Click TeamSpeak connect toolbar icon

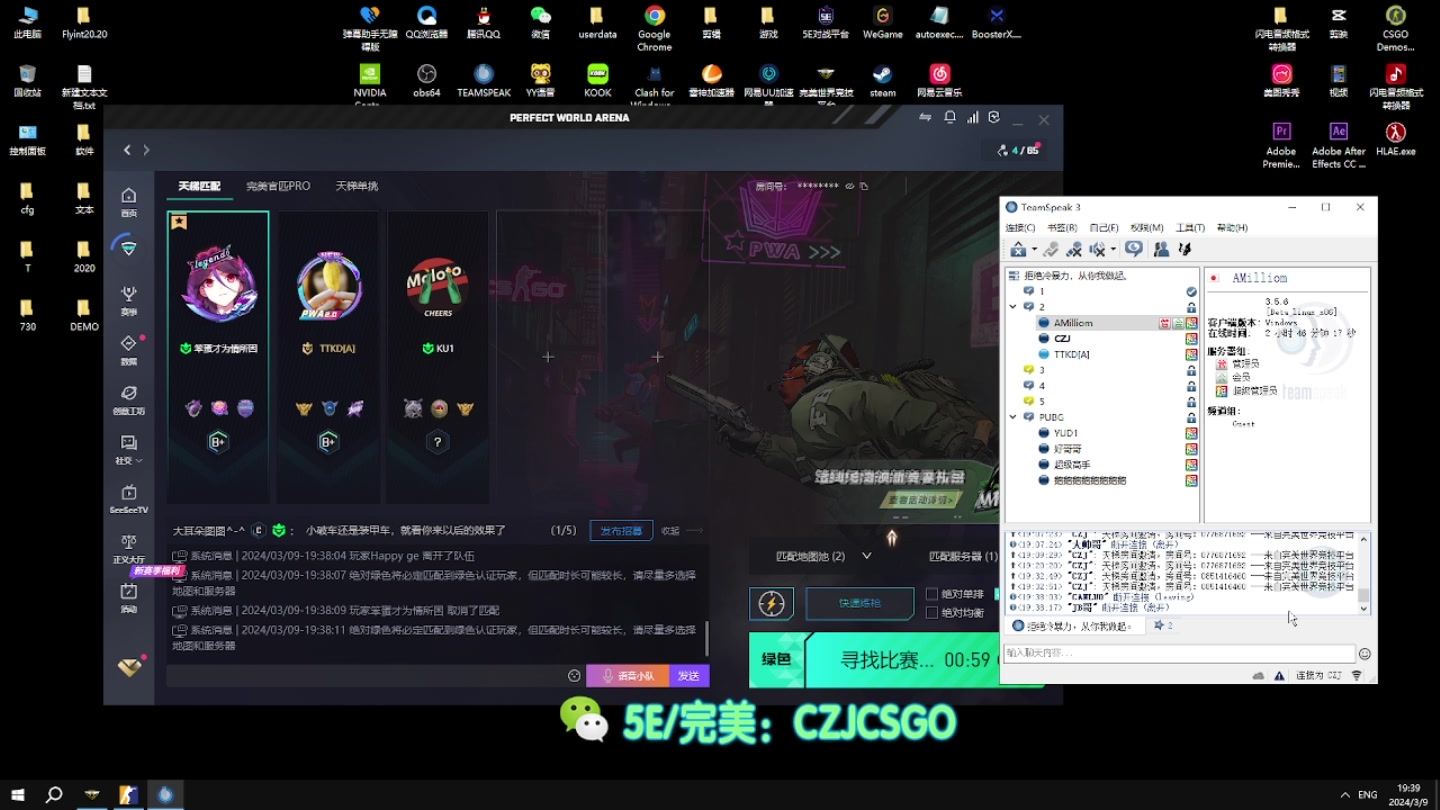point(1018,249)
